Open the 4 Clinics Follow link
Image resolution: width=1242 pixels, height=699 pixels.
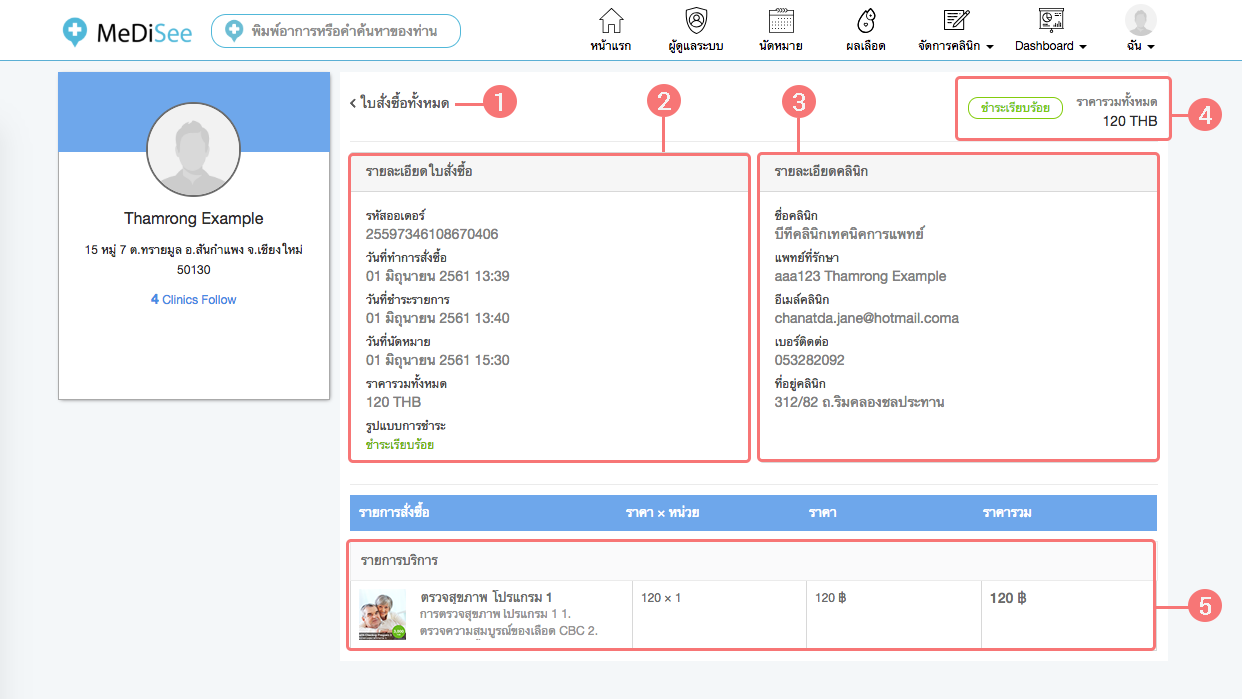point(193,299)
